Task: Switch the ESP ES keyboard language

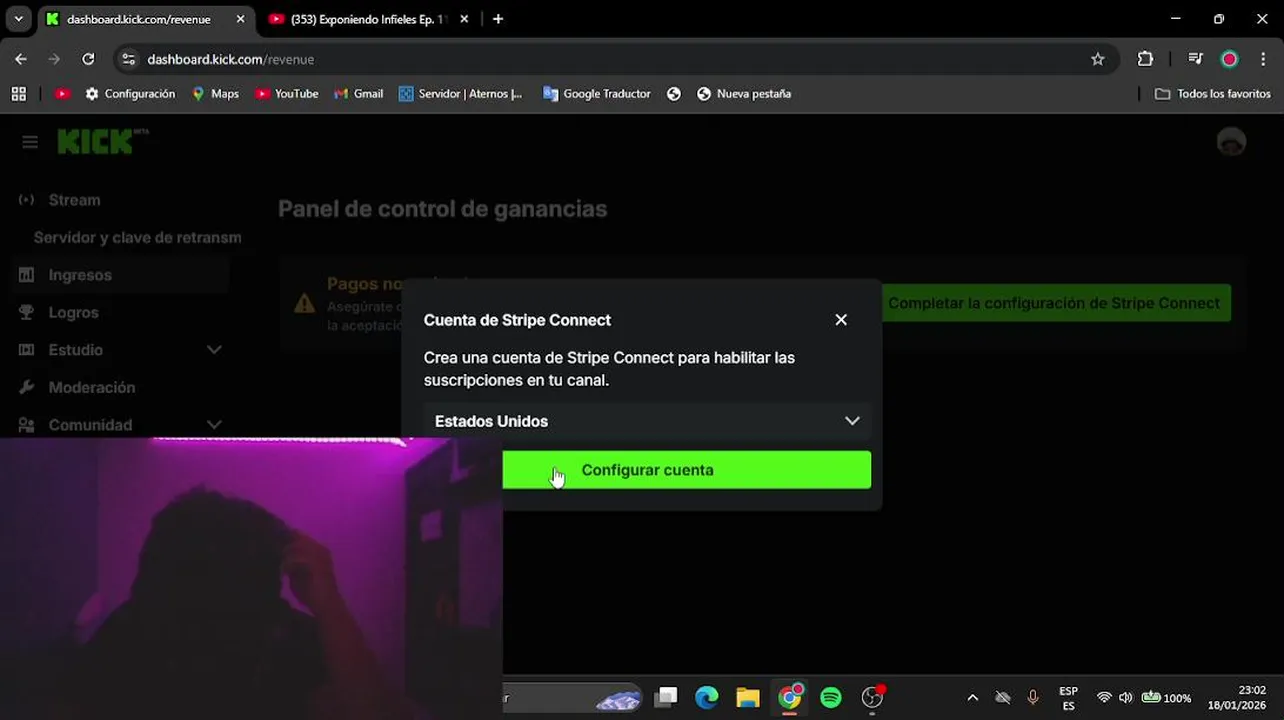Action: (1068, 698)
